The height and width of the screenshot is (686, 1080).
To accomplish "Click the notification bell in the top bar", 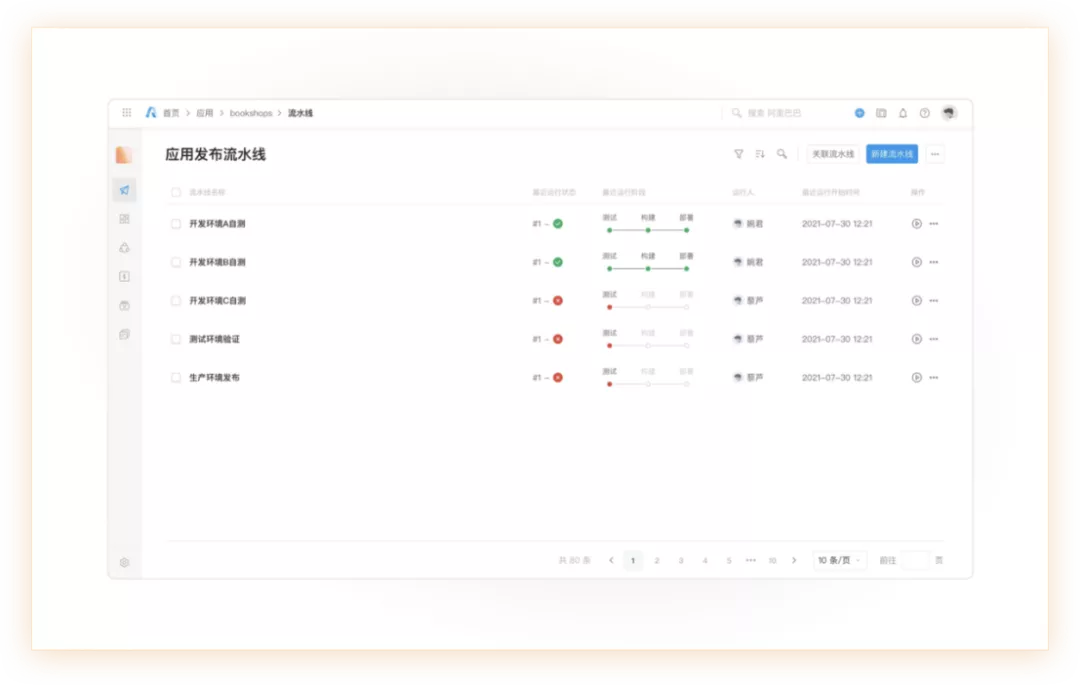I will pos(903,113).
